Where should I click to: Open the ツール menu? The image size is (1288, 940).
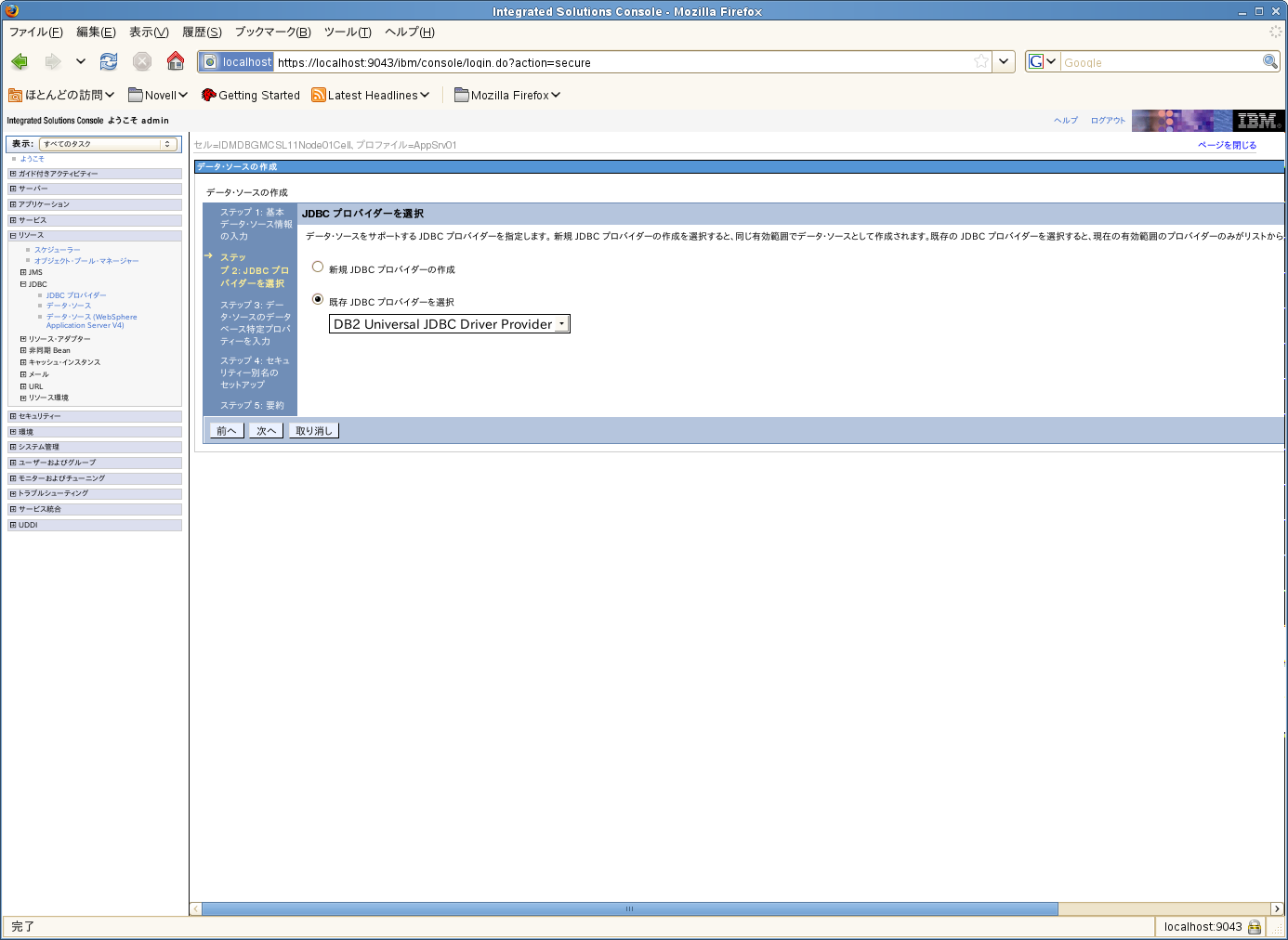tap(348, 32)
